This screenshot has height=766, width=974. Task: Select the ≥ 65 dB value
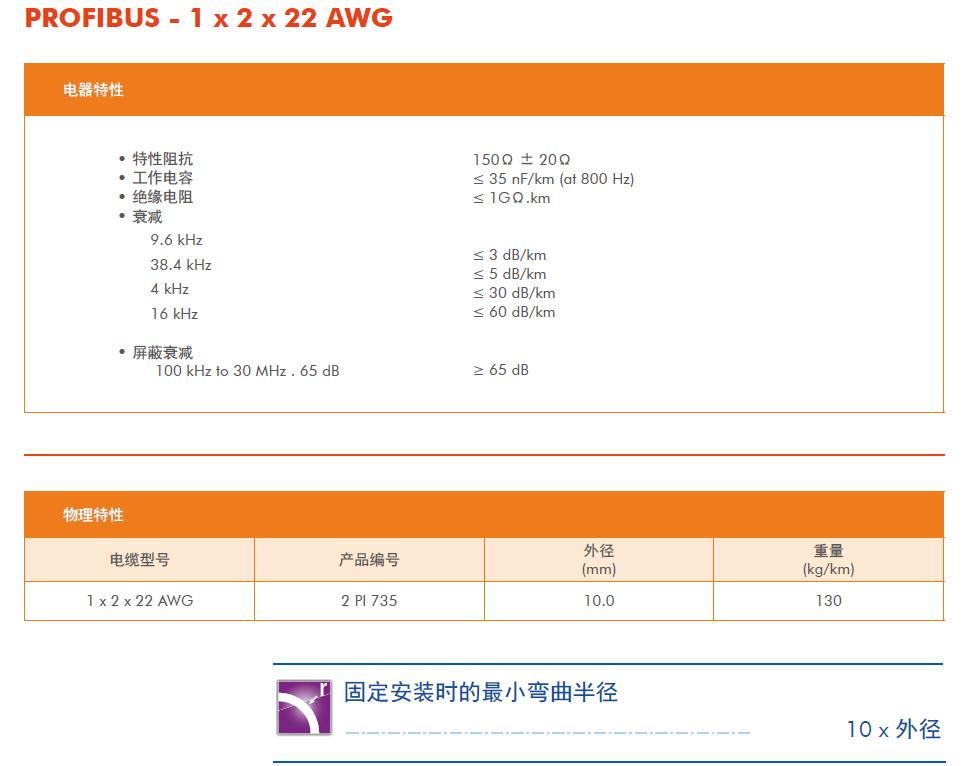tap(501, 370)
